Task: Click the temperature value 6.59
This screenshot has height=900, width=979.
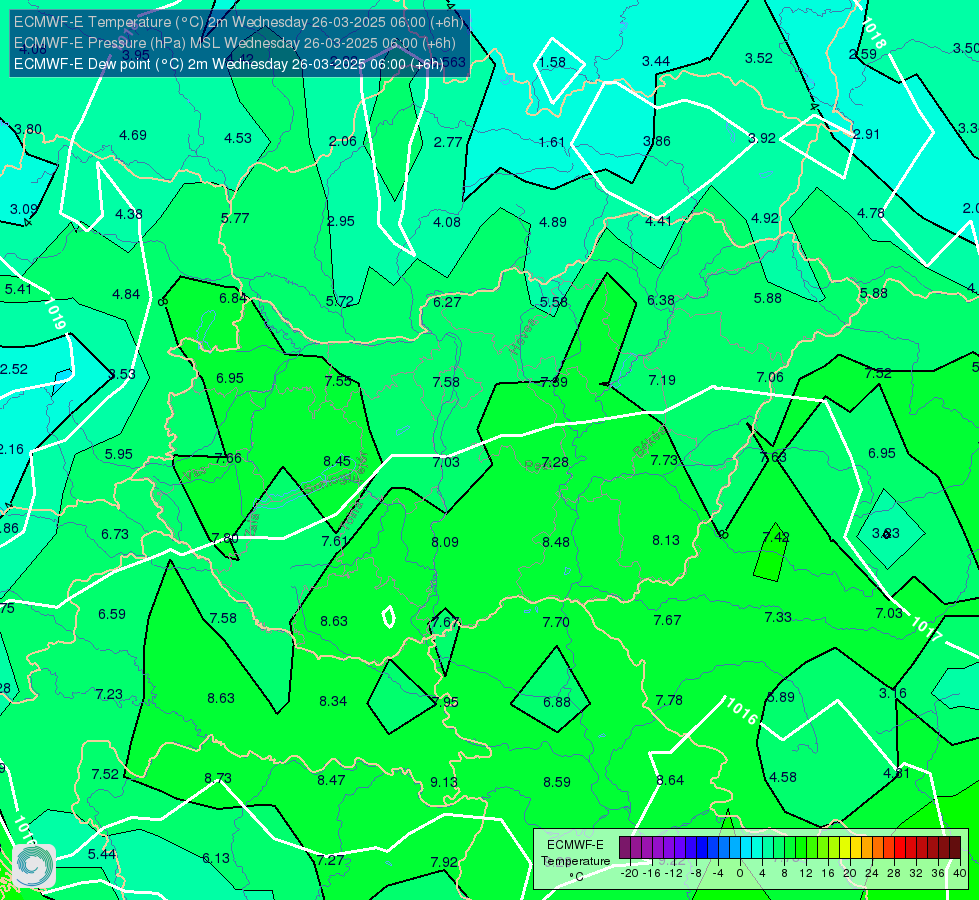Action: tap(112, 614)
